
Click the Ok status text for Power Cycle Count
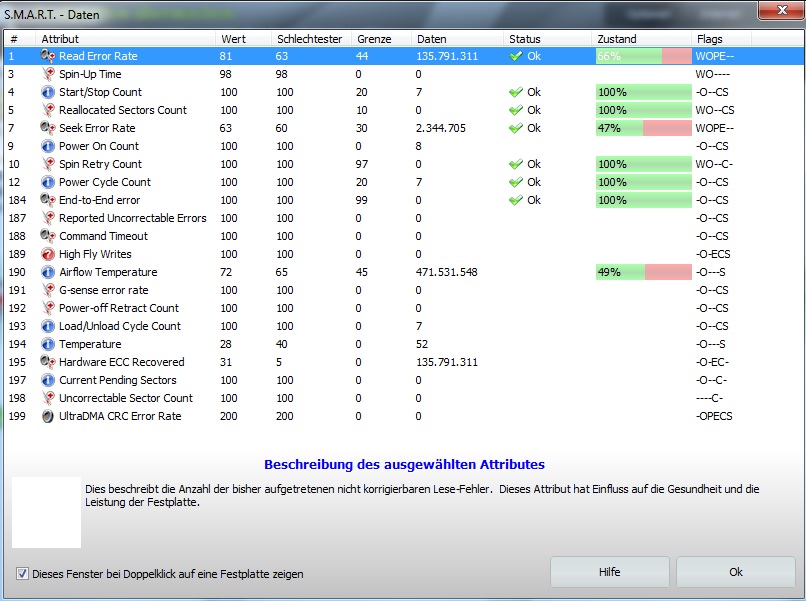point(534,182)
